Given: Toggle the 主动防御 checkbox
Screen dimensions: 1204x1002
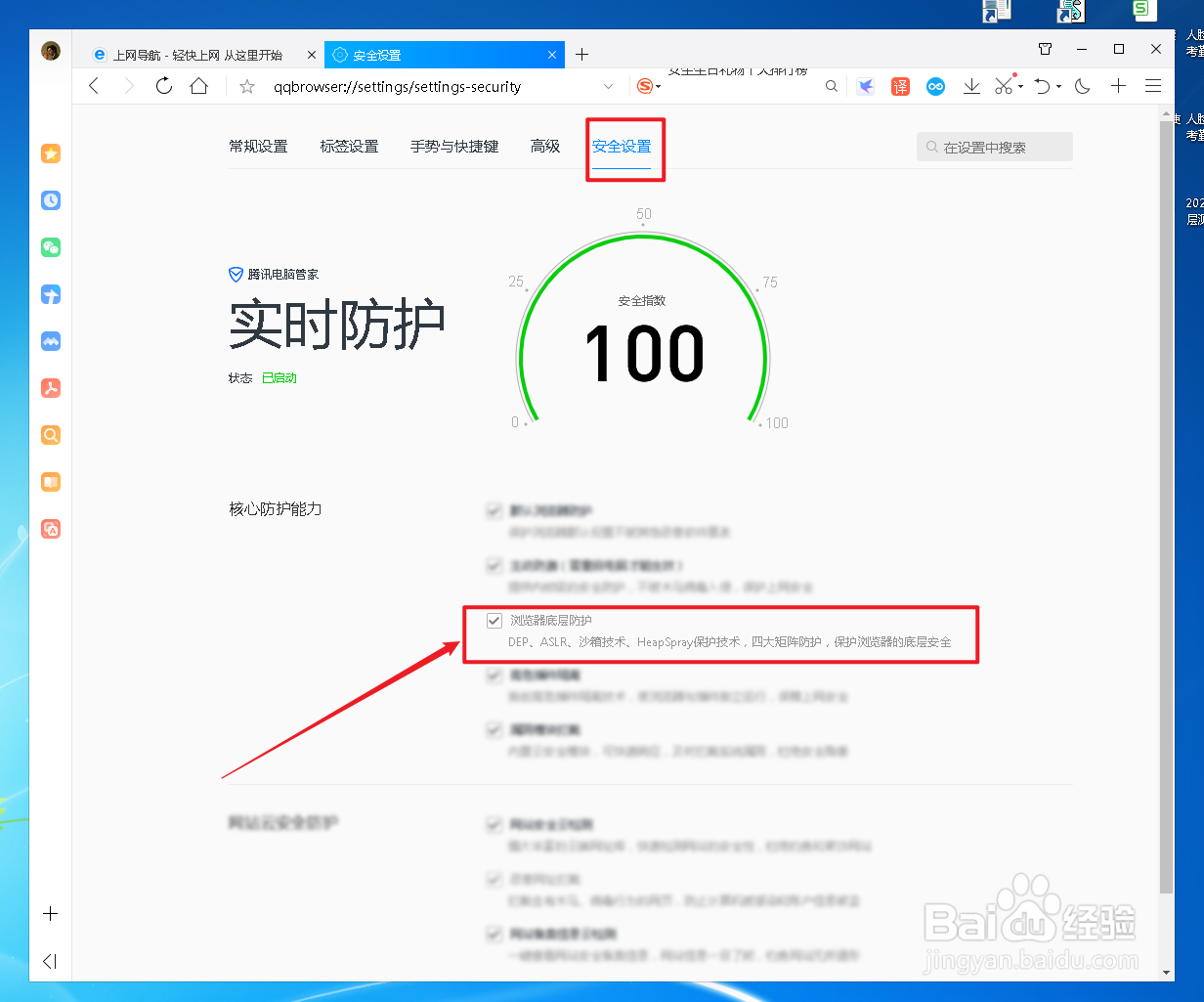Looking at the screenshot, I should pos(494,565).
